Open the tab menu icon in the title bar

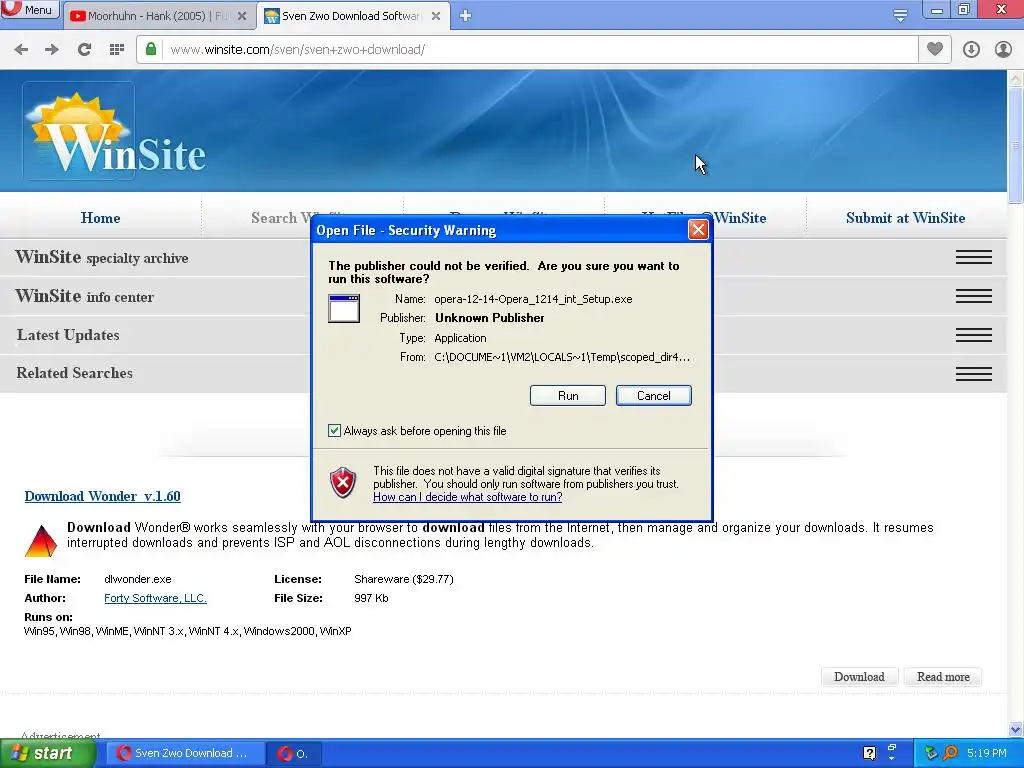[x=900, y=16]
